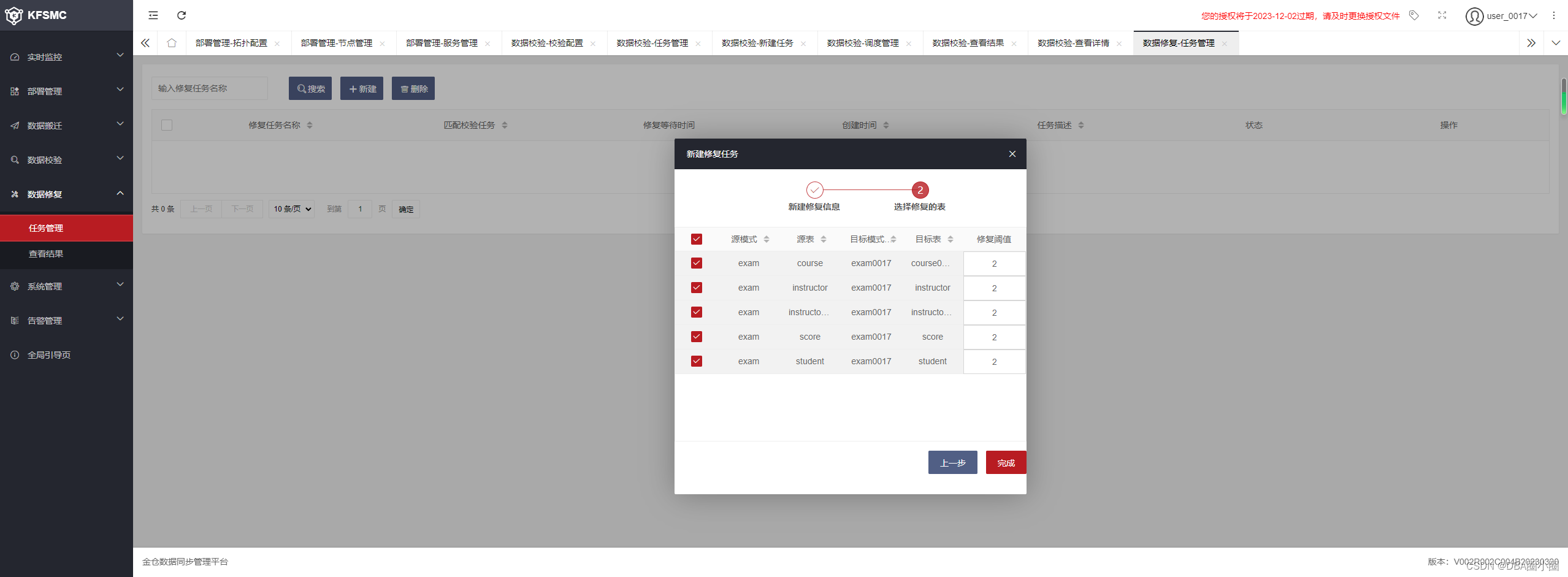Image resolution: width=1568 pixels, height=577 pixels.
Task: Collapse sidebar with the menu fold icon
Action: 153,15
